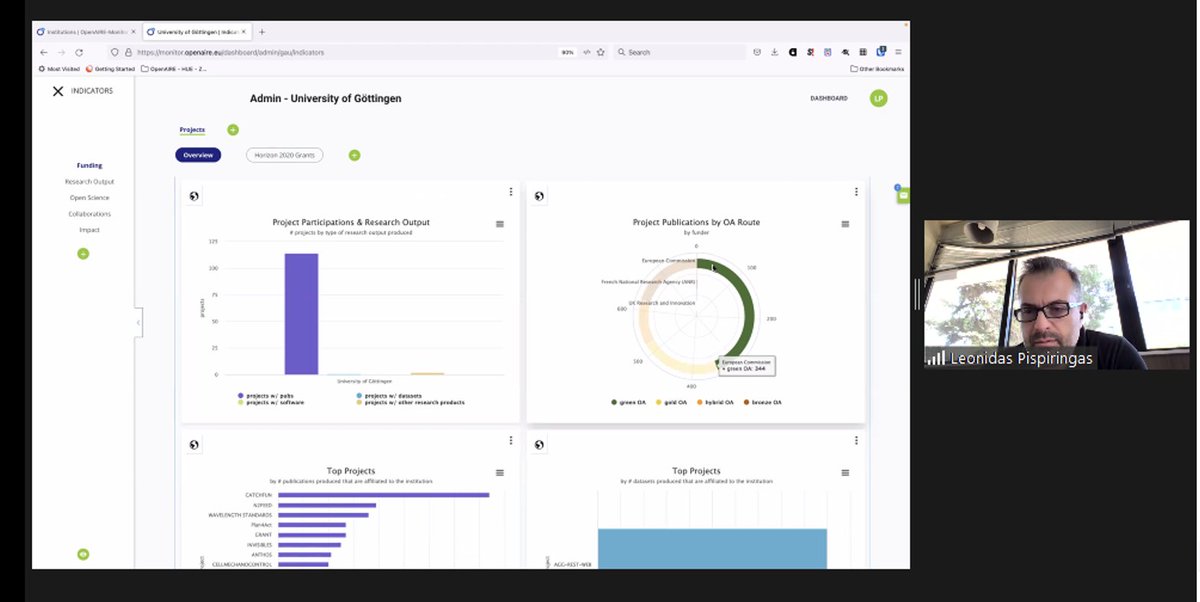Screen dimensions: 1200x602
Task: Close the Indicators sidebar with the X icon
Action: click(x=58, y=91)
